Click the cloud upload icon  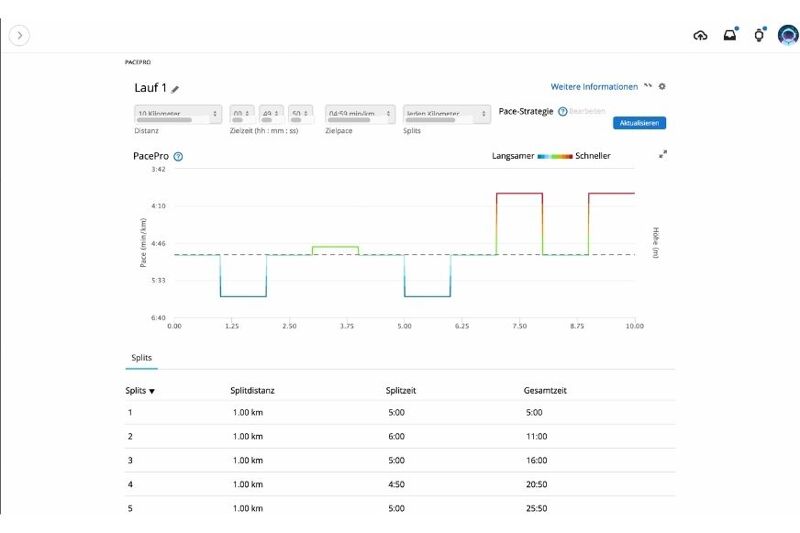pos(700,36)
